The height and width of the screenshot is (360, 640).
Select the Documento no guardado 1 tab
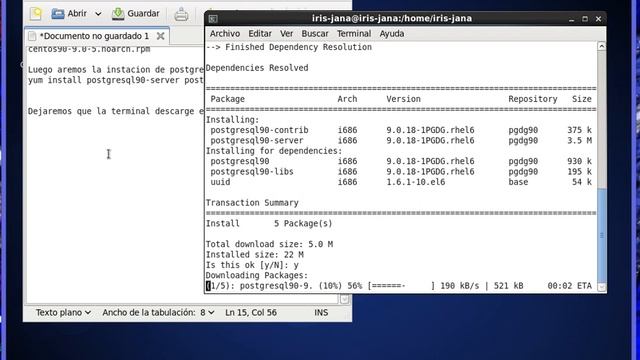tap(94, 36)
